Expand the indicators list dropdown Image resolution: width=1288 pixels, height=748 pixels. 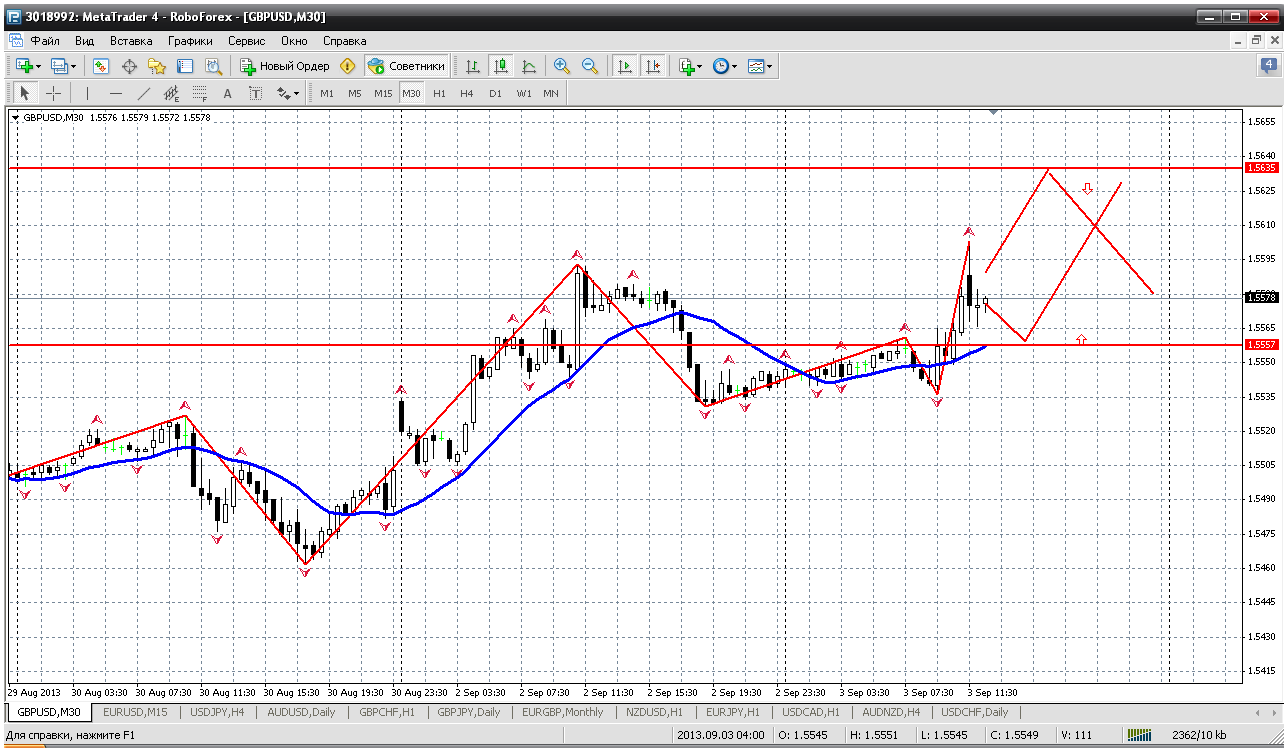click(x=699, y=66)
